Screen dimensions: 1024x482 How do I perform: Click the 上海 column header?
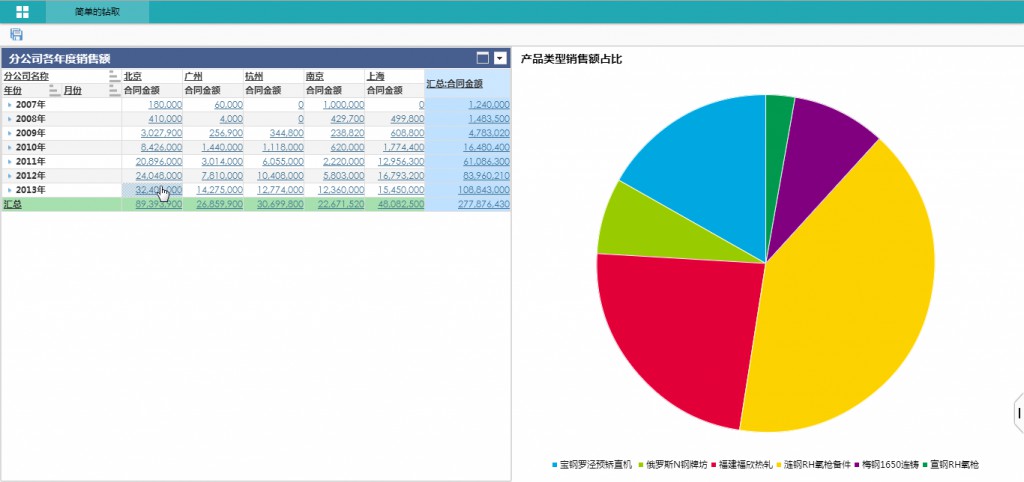[x=376, y=76]
